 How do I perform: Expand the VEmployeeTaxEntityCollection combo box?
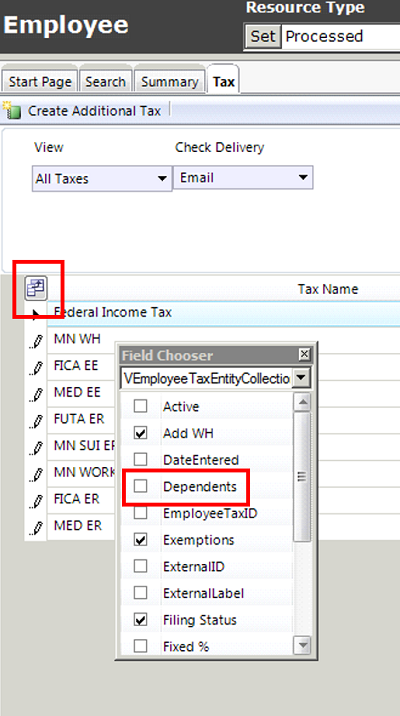pyautogui.click(x=301, y=379)
